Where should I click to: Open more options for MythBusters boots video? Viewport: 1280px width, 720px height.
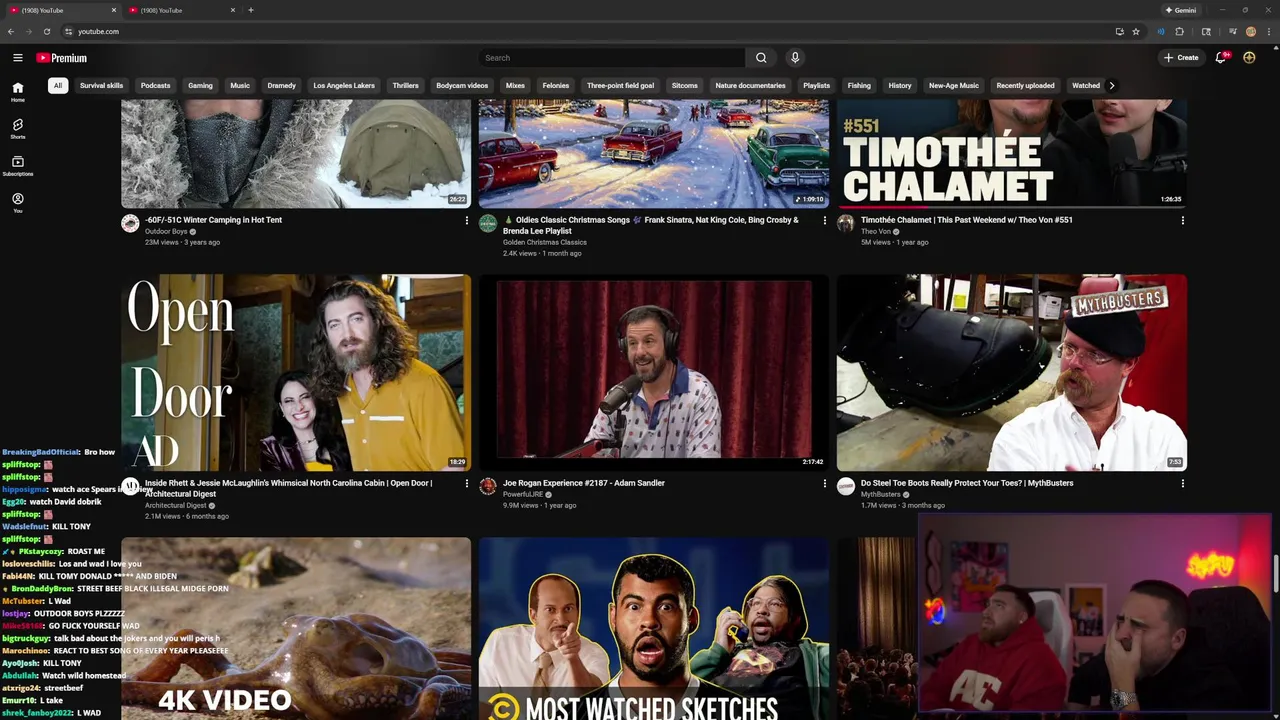tap(1182, 483)
